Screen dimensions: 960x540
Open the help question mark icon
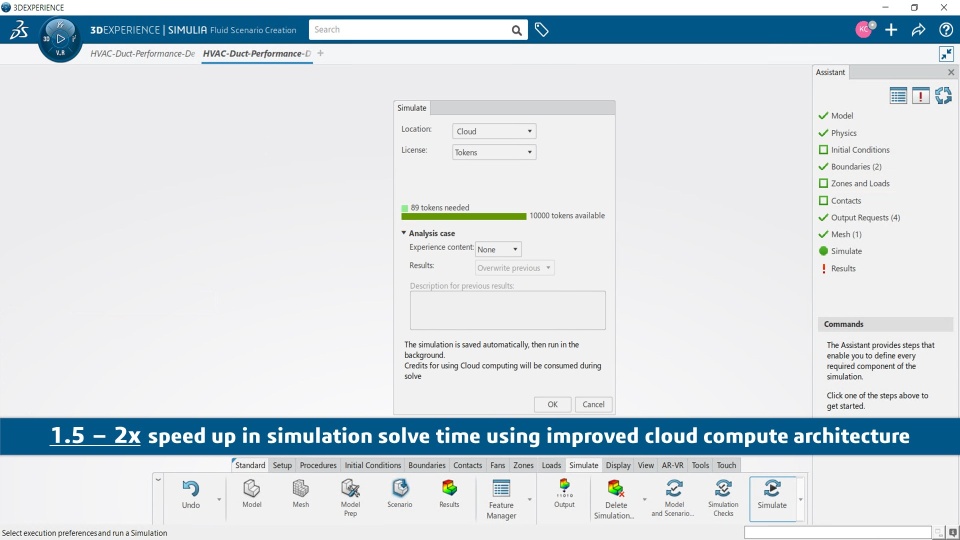click(946, 29)
